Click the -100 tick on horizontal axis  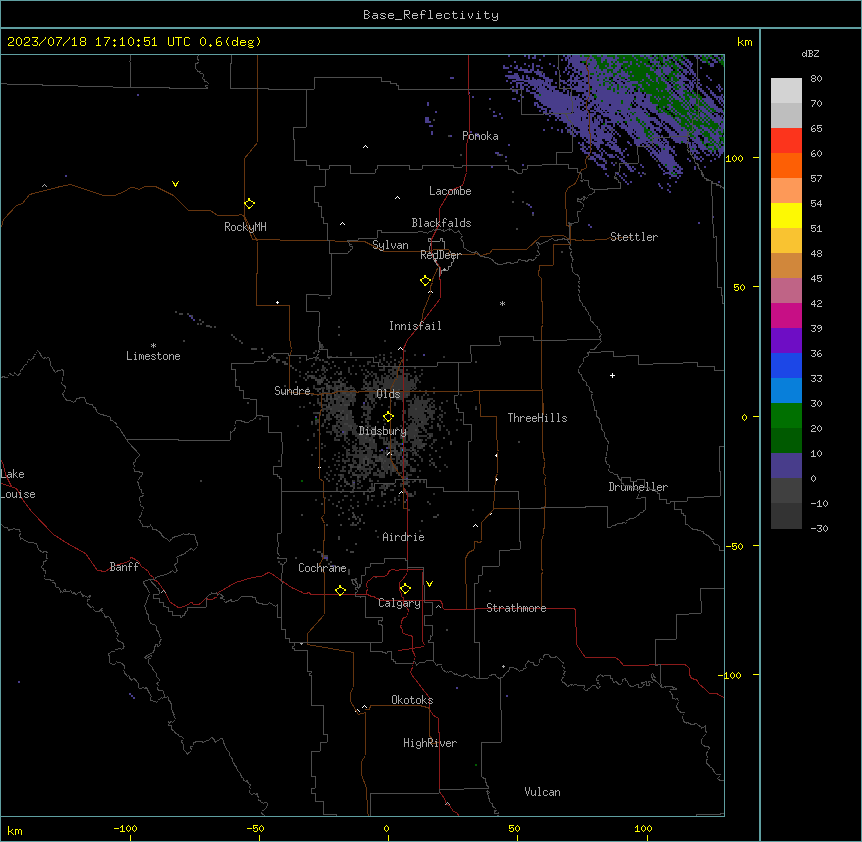(x=125, y=828)
